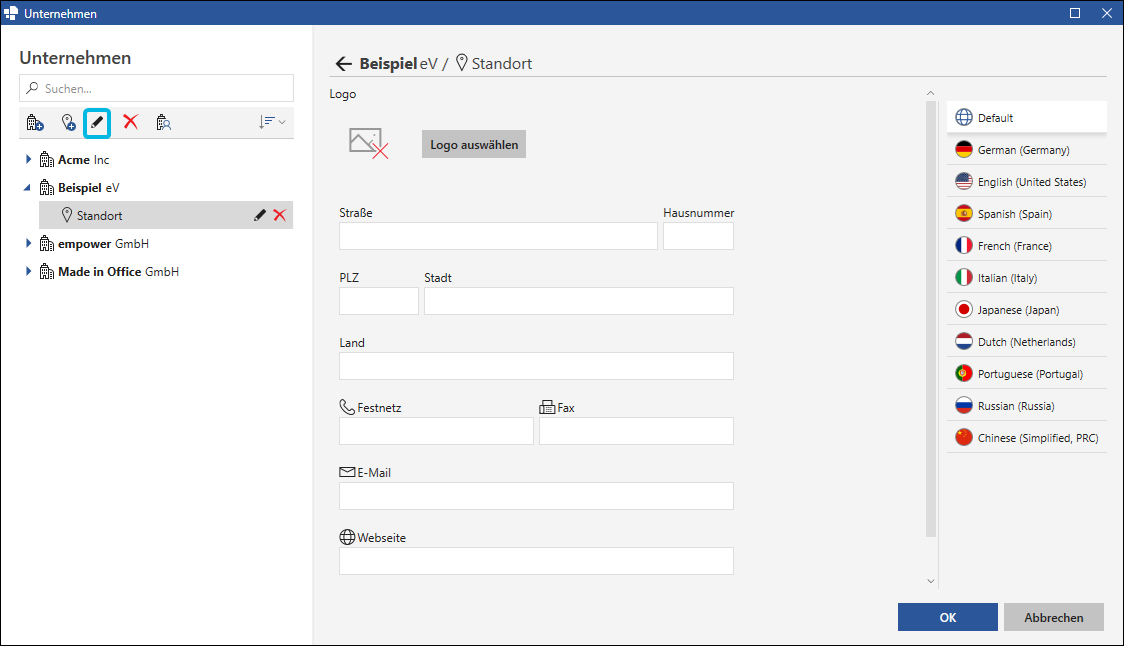Open the company search icon in toolbar
The width and height of the screenshot is (1124, 646).
click(x=163, y=123)
